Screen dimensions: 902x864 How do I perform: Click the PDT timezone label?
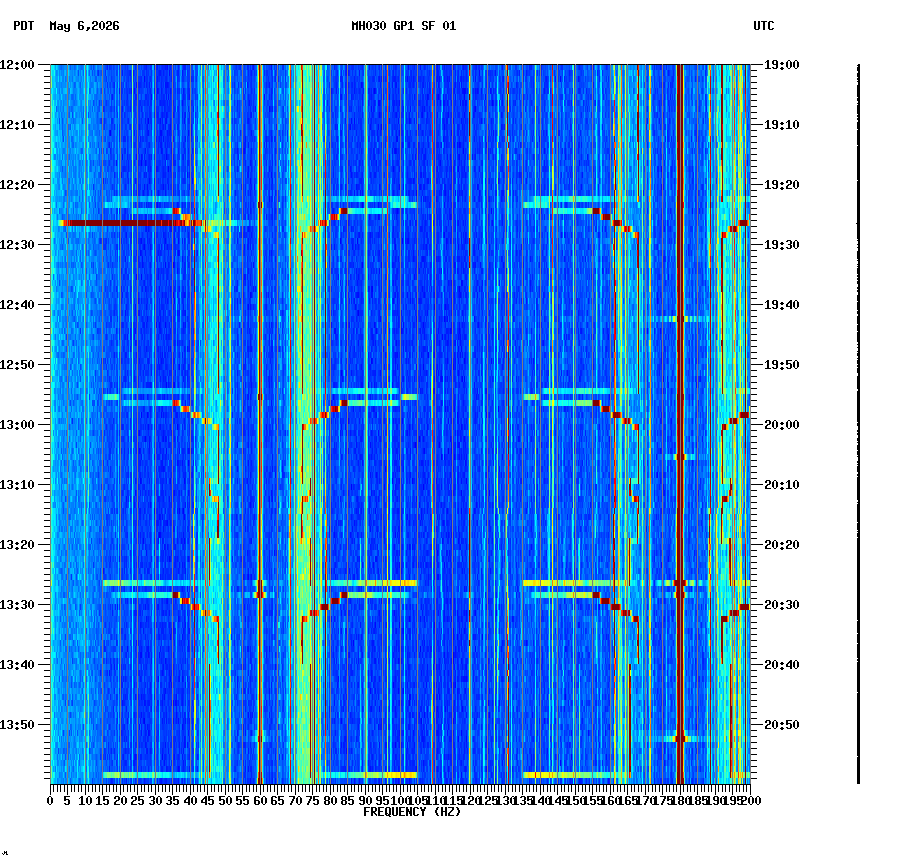pyautogui.click(x=24, y=26)
